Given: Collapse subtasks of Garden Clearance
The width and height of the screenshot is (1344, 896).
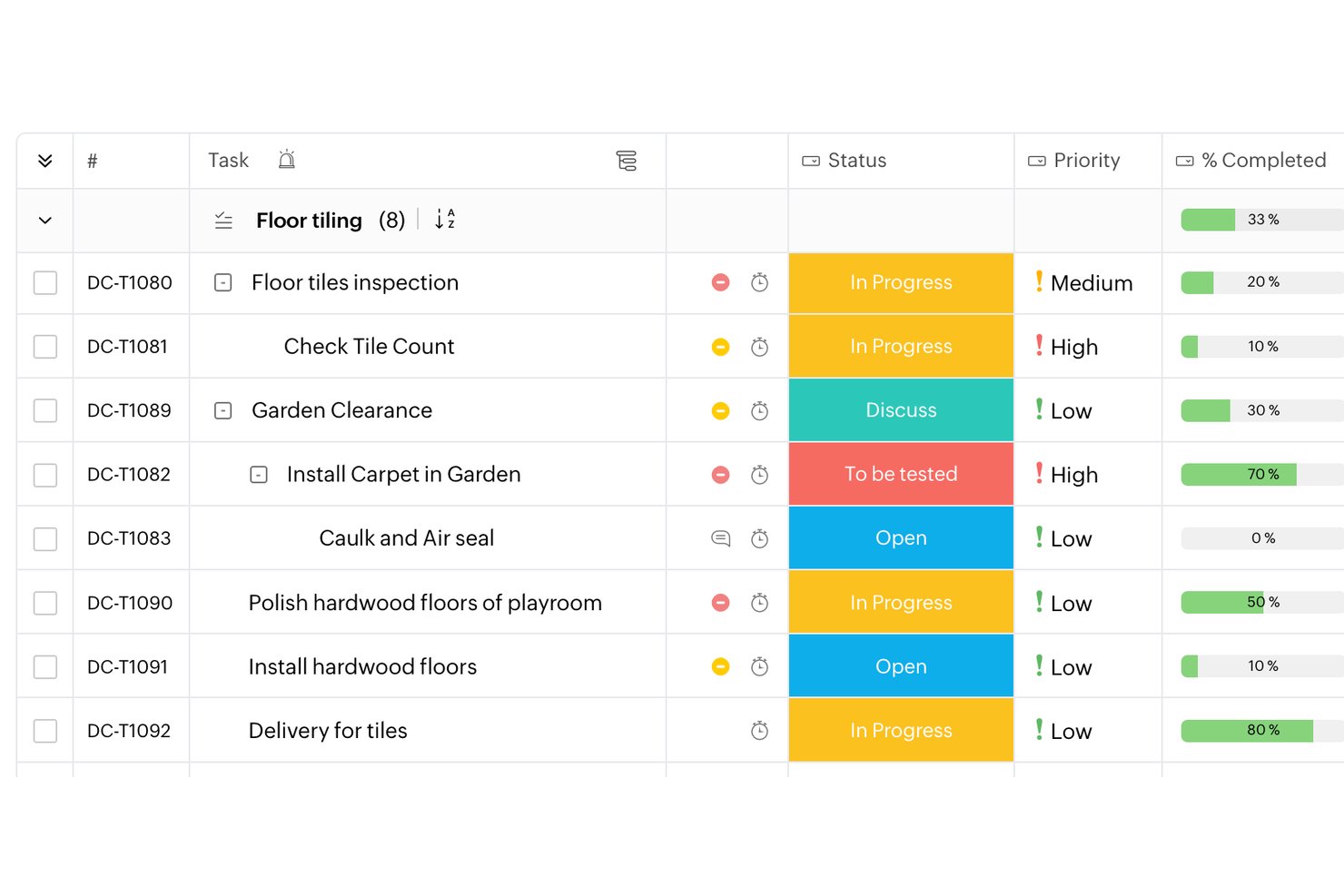Looking at the screenshot, I should 223,410.
